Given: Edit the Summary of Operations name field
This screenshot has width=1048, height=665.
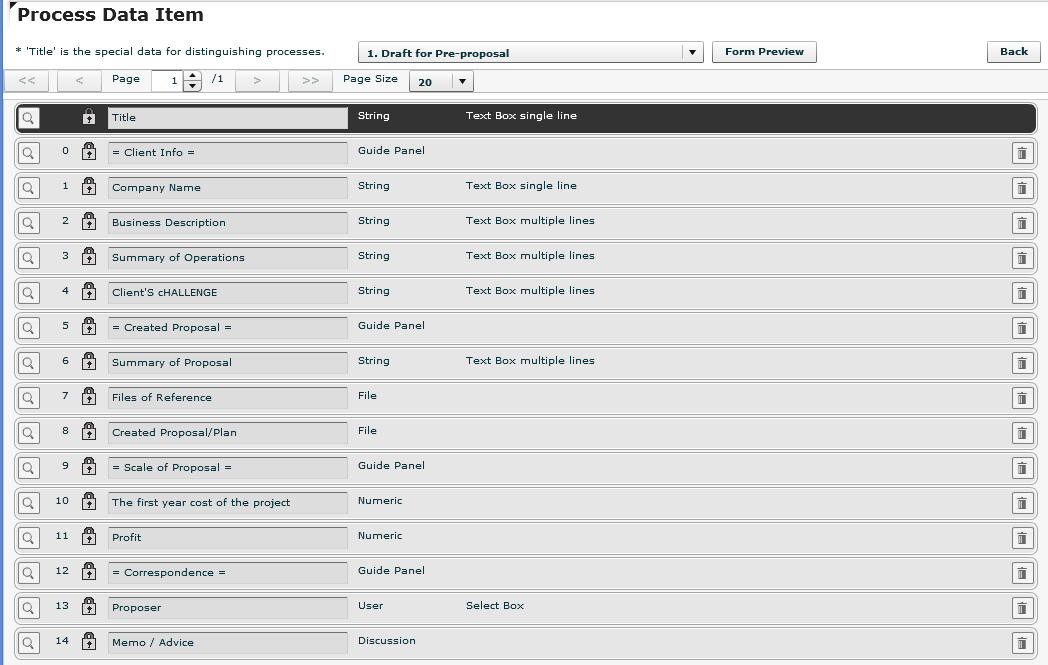Looking at the screenshot, I should [228, 258].
